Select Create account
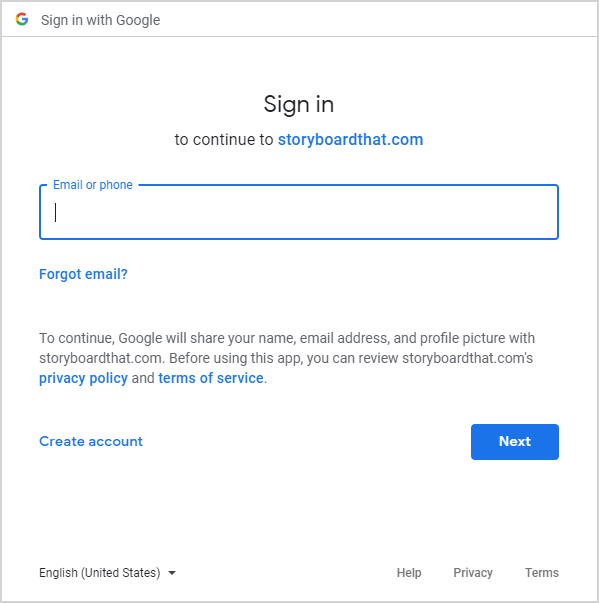 91,441
